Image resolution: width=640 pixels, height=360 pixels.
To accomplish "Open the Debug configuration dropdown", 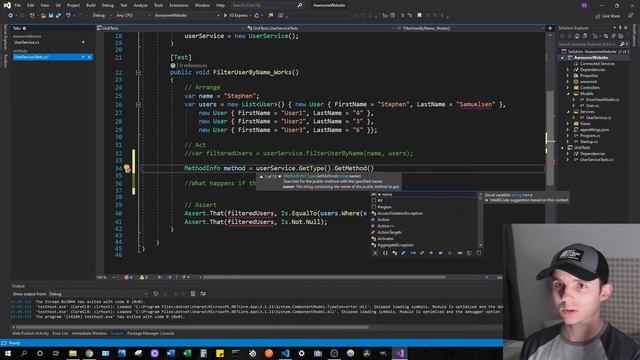I will point(102,16).
